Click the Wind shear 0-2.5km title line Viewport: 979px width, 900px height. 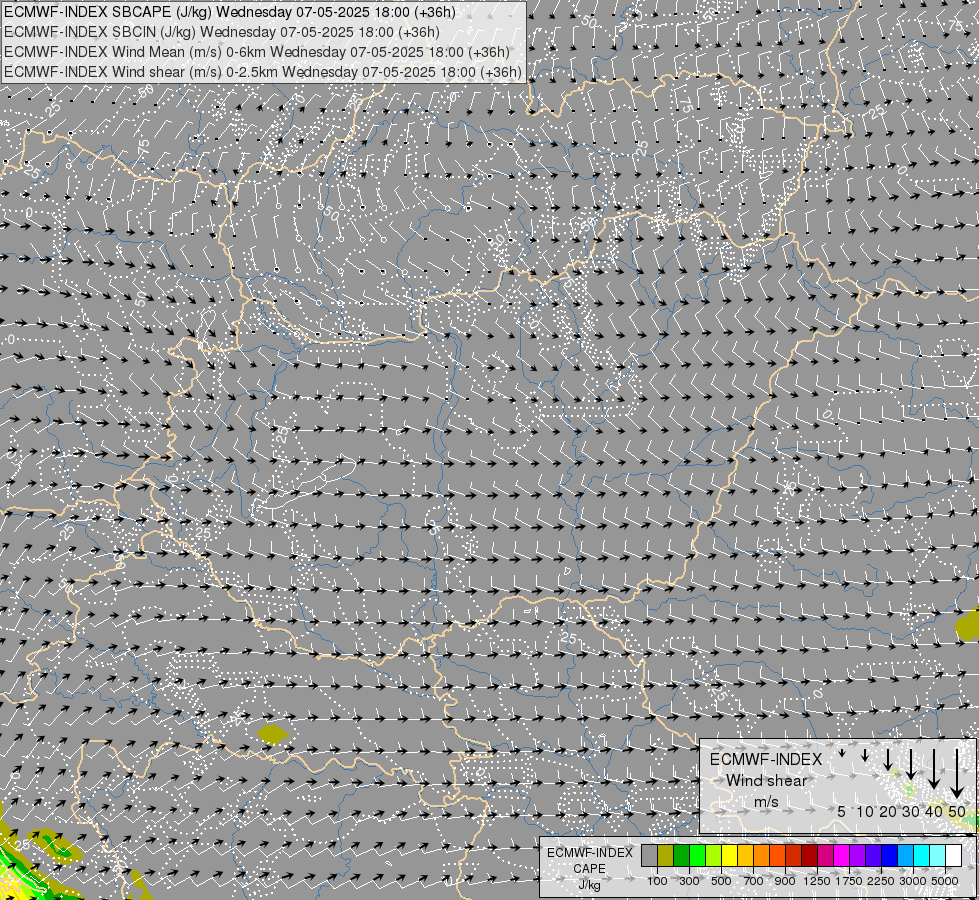pos(263,72)
